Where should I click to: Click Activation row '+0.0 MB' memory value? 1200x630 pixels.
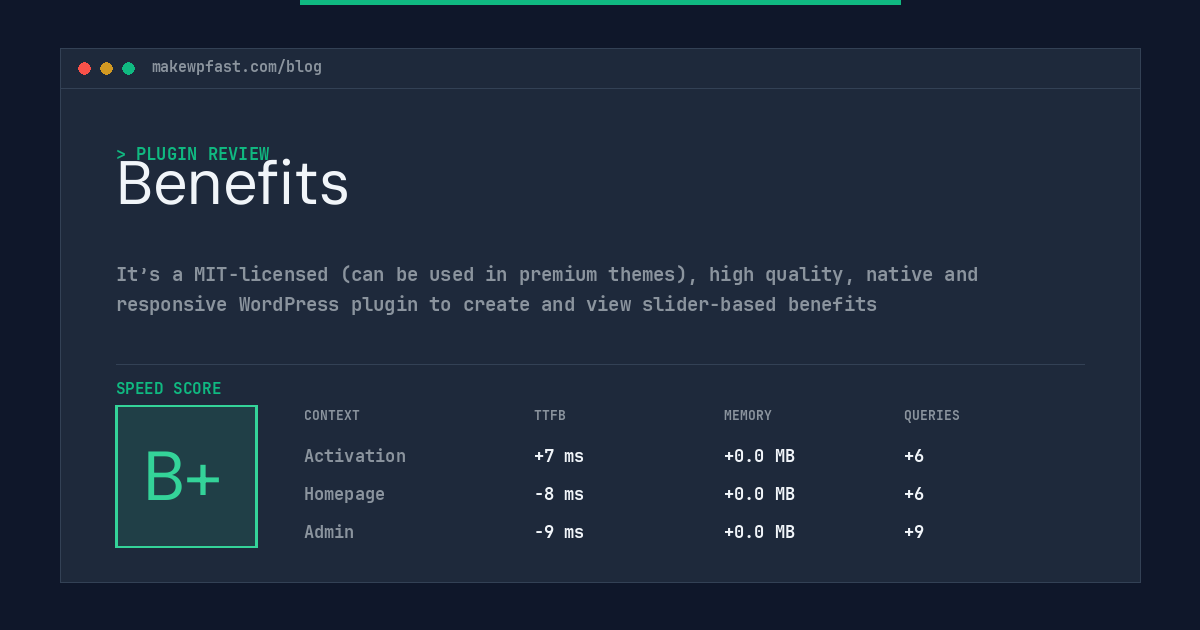[x=759, y=456]
